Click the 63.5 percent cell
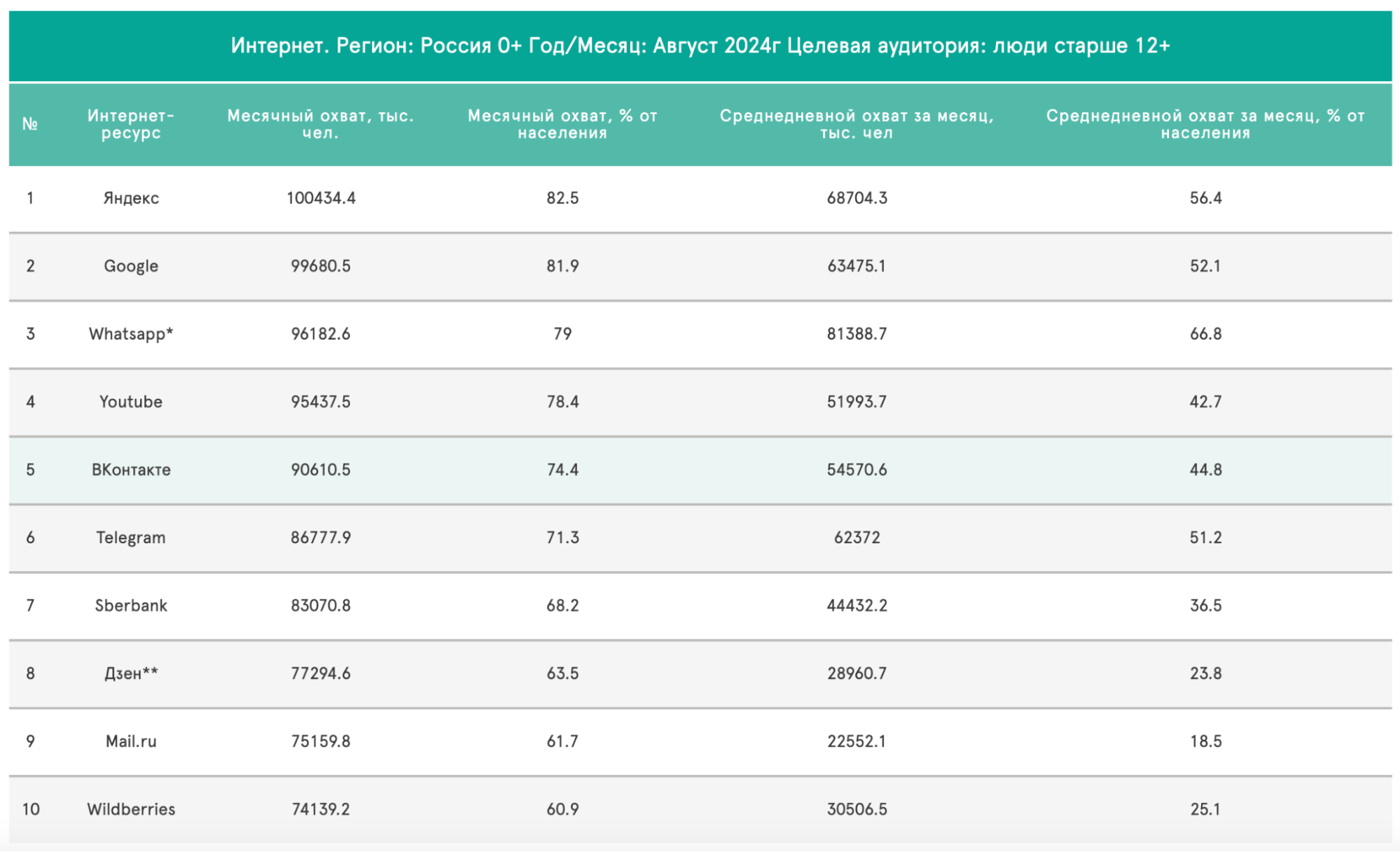 coord(562,673)
